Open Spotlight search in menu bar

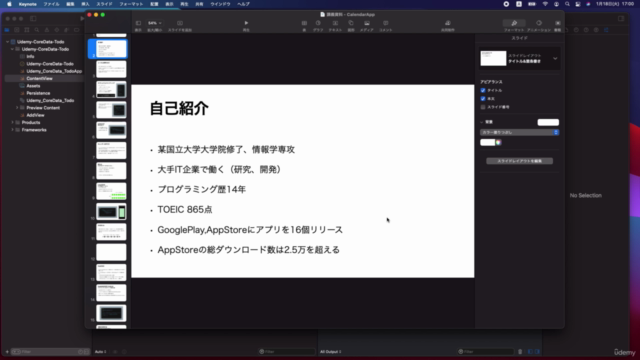(x=567, y=4)
